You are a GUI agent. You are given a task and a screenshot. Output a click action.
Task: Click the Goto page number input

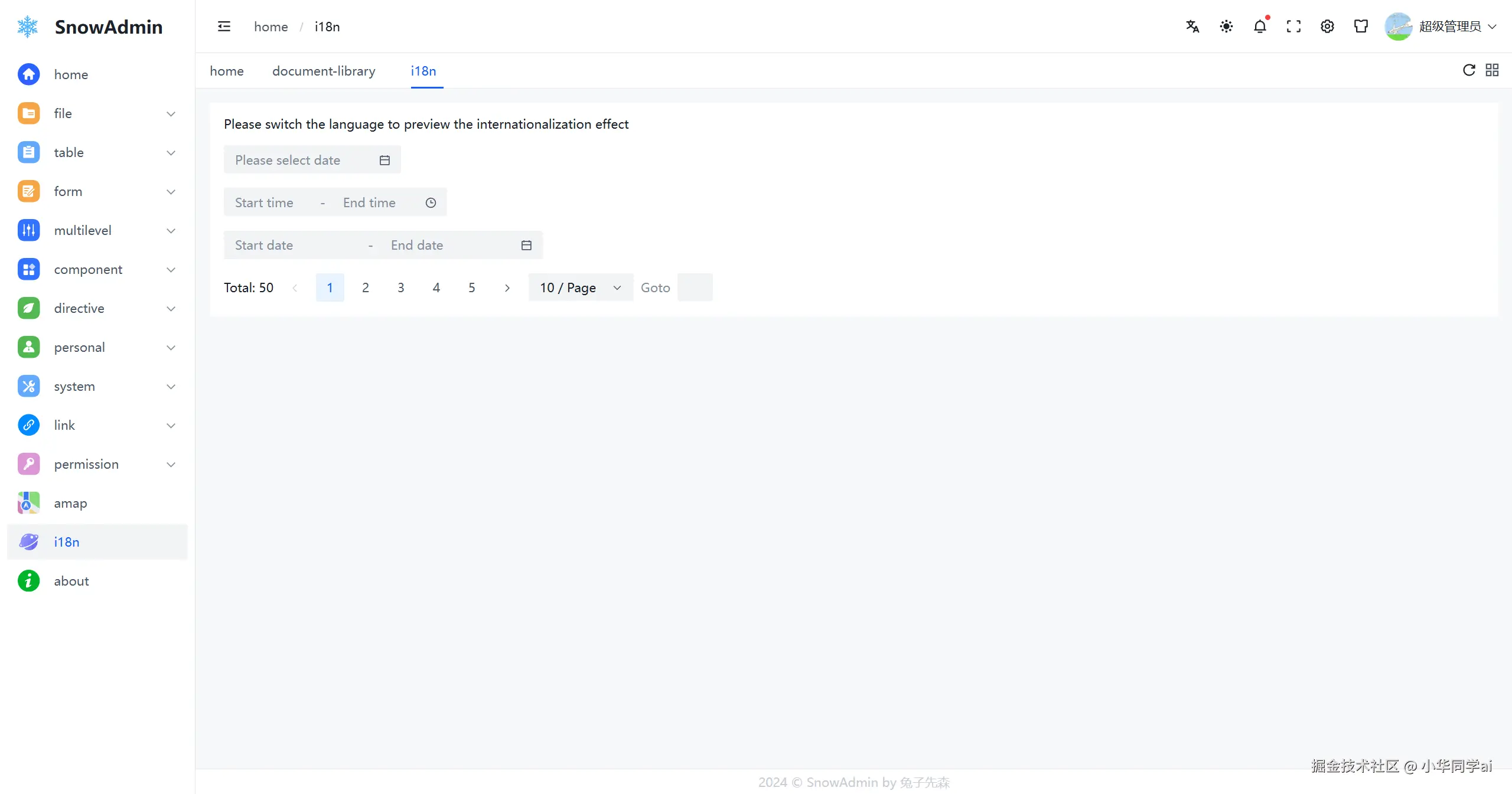point(695,287)
